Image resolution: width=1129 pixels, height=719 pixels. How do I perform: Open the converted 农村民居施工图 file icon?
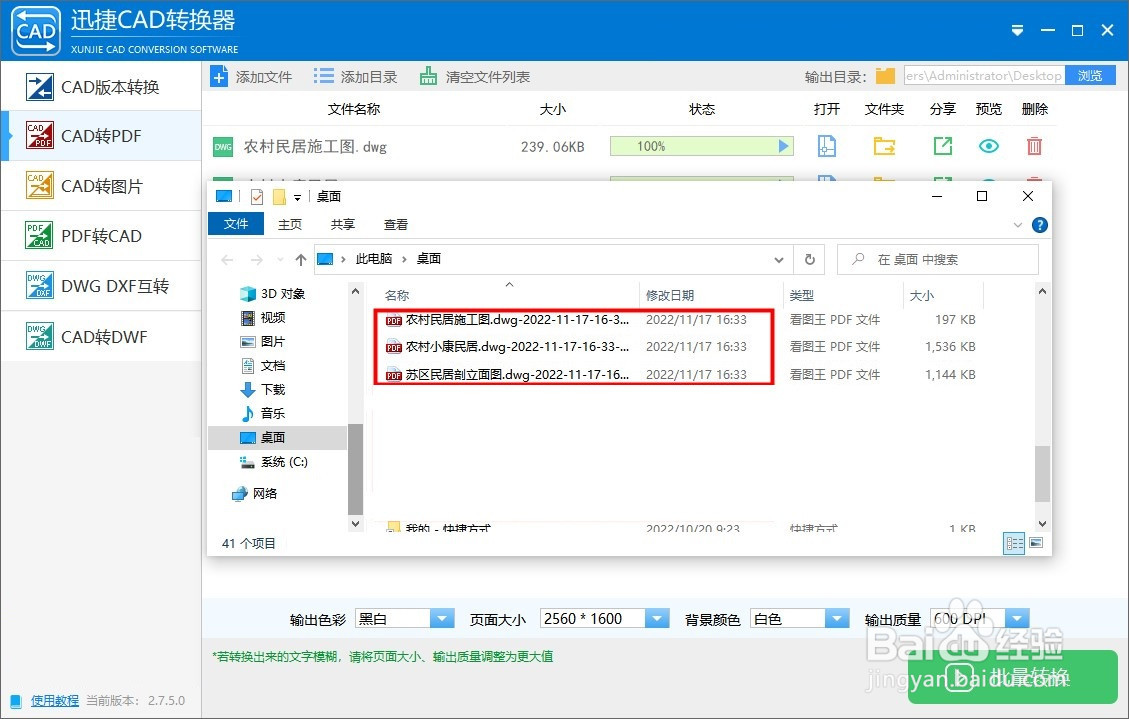827,146
